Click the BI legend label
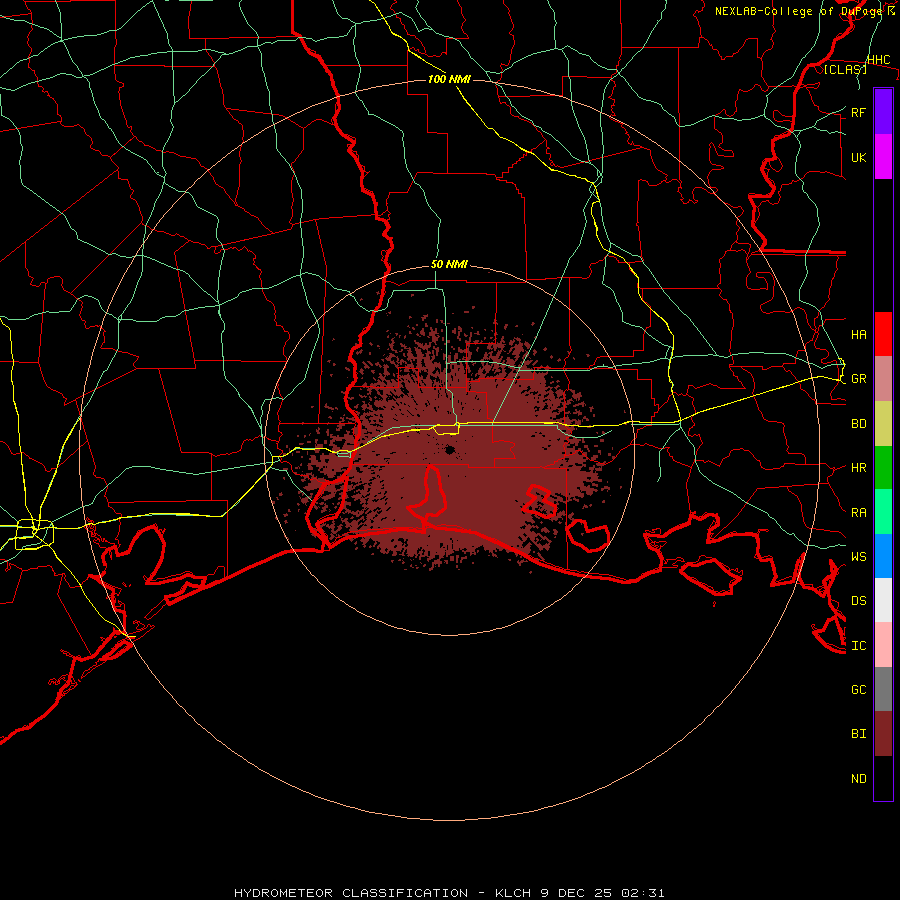This screenshot has height=900, width=900. point(858,734)
